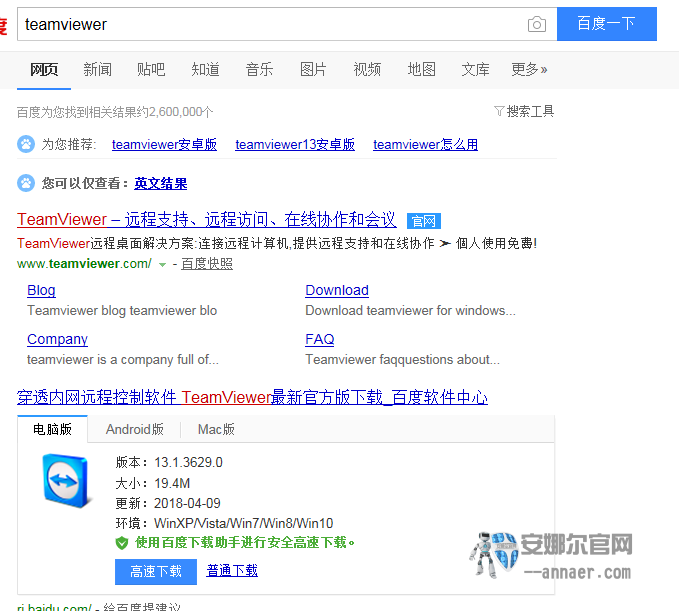Switch to the 新闻 tab

(x=97, y=69)
